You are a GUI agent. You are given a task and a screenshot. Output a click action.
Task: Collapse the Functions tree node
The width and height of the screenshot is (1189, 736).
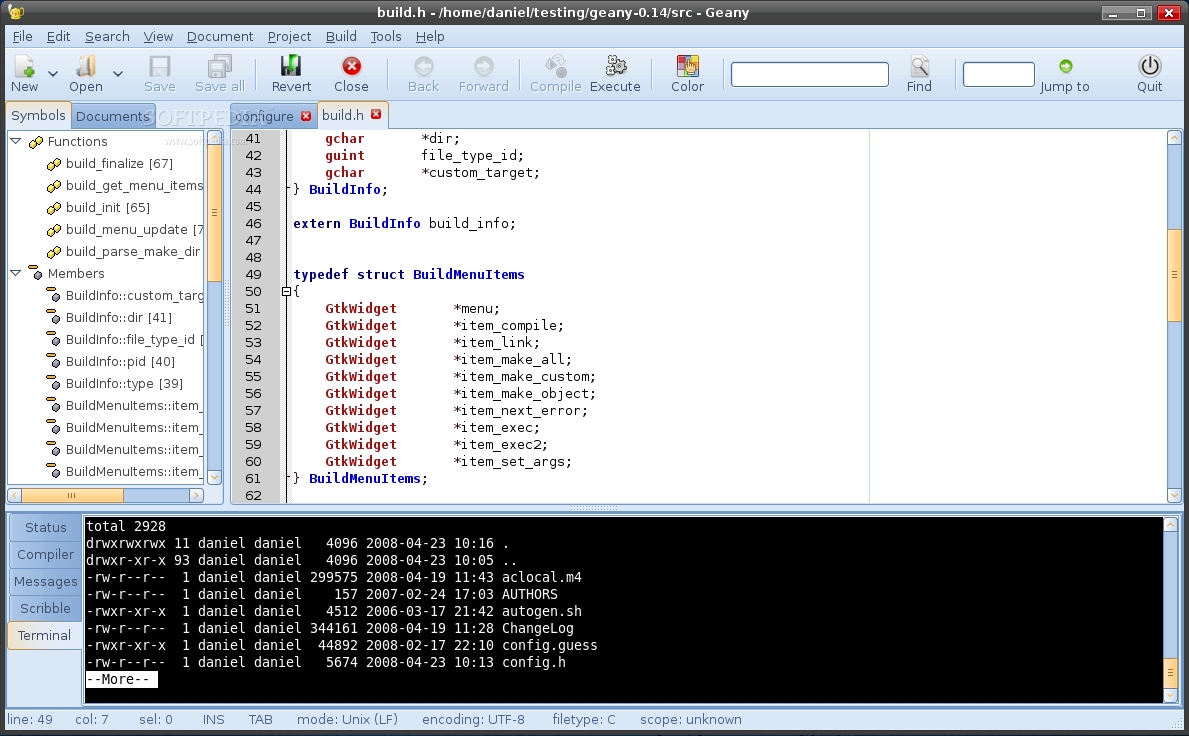point(15,141)
